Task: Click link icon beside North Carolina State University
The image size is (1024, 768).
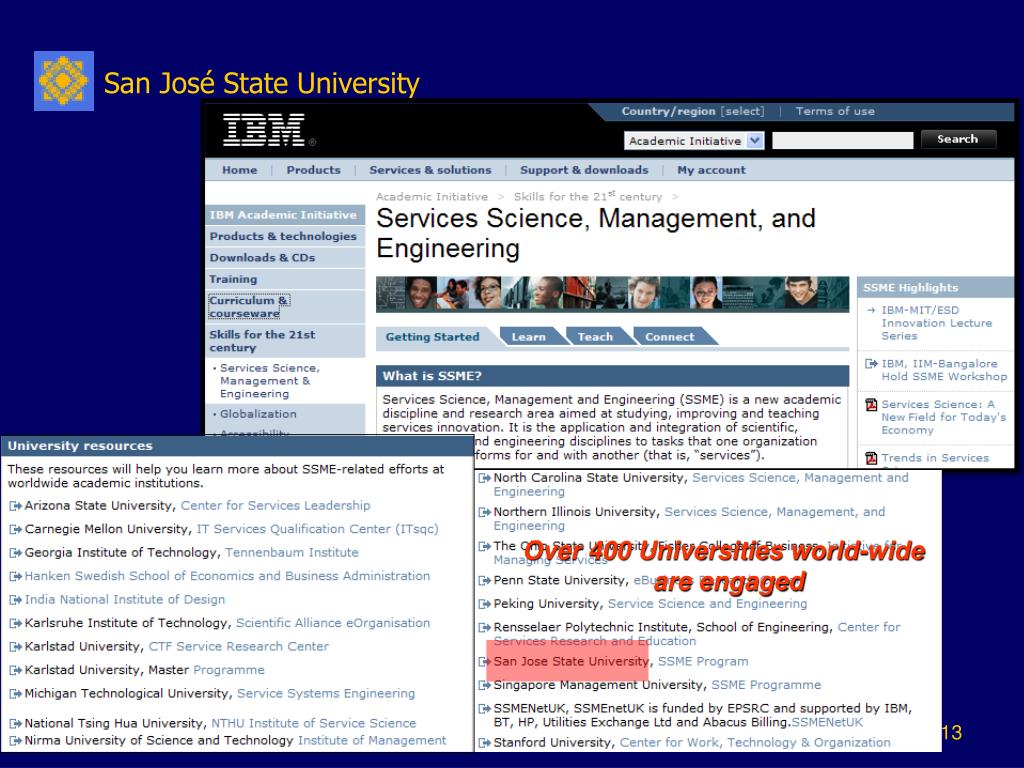Action: pyautogui.click(x=484, y=478)
